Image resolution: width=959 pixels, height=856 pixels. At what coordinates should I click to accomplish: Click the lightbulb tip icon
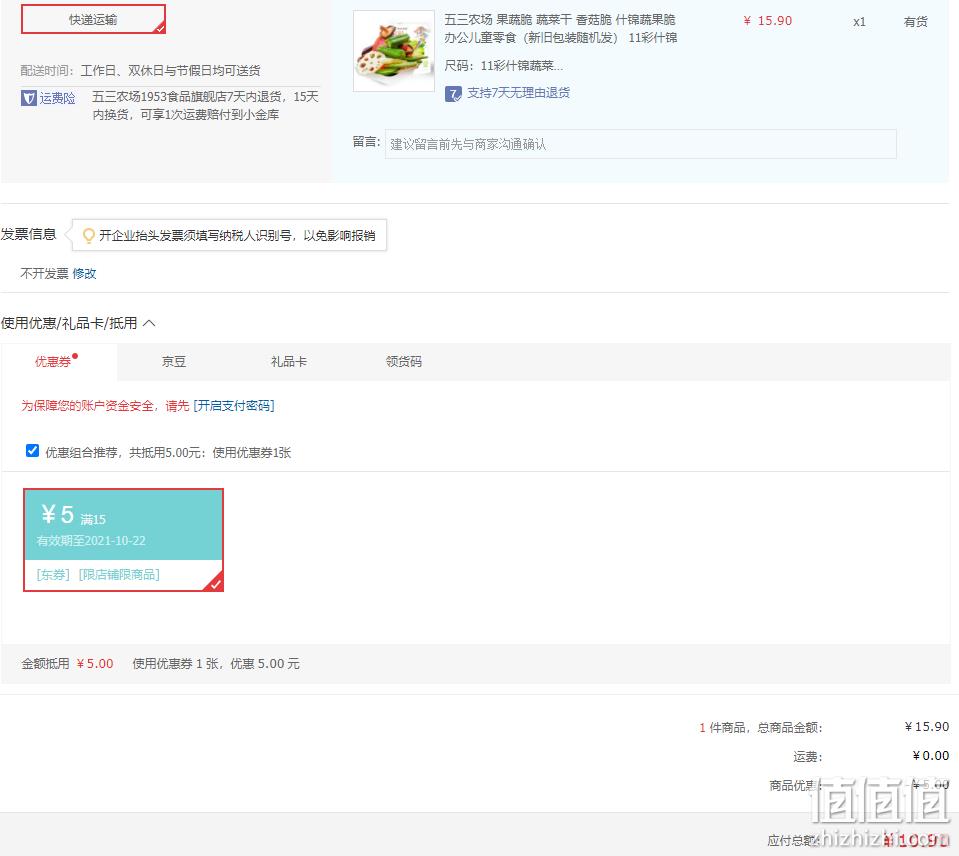(x=89, y=235)
